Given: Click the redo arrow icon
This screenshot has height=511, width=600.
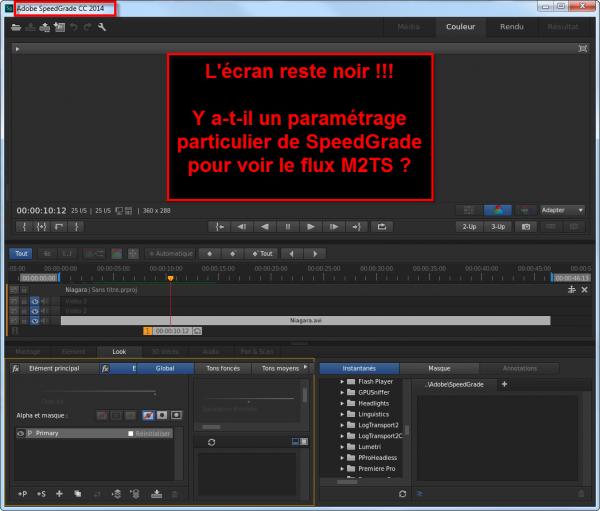Looking at the screenshot, I should click(x=88, y=27).
